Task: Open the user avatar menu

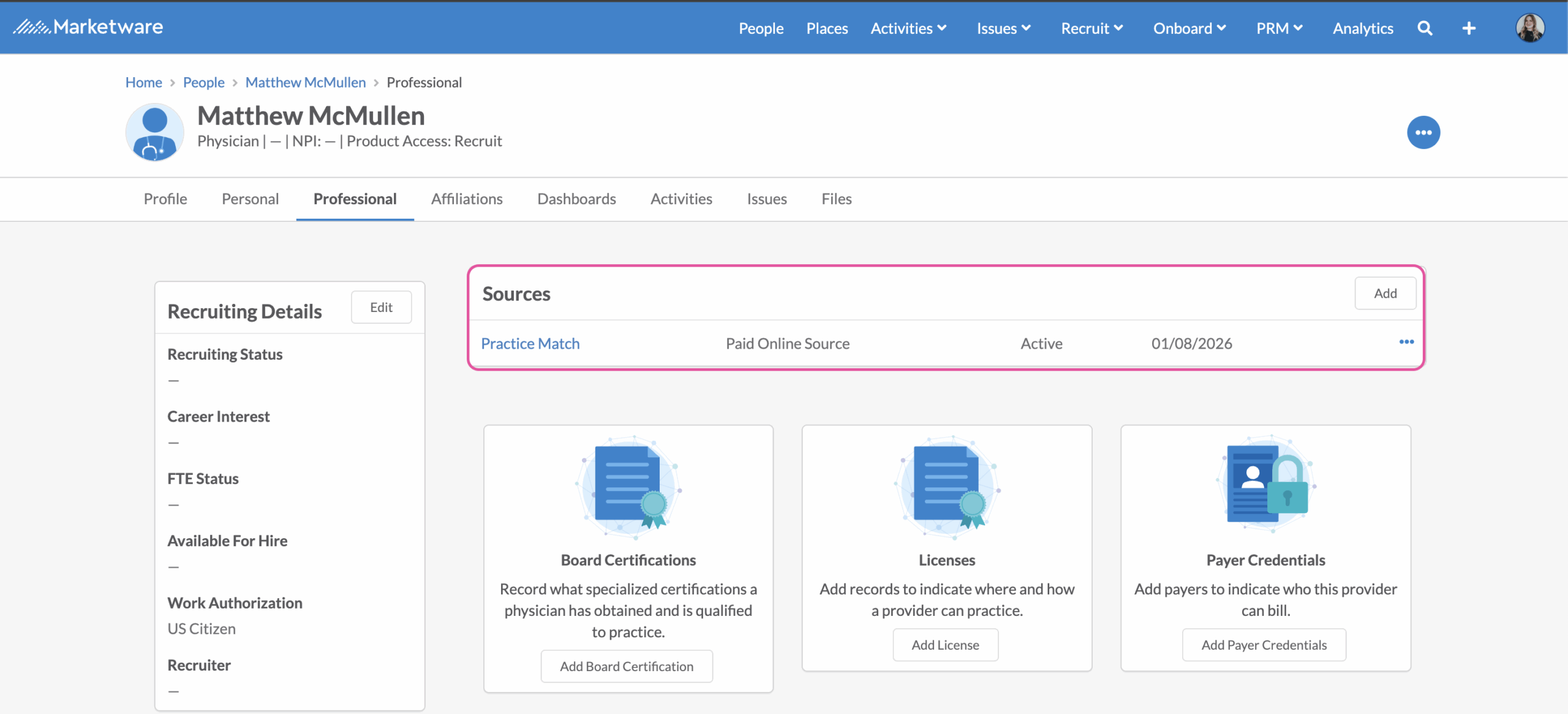Action: pos(1529,28)
